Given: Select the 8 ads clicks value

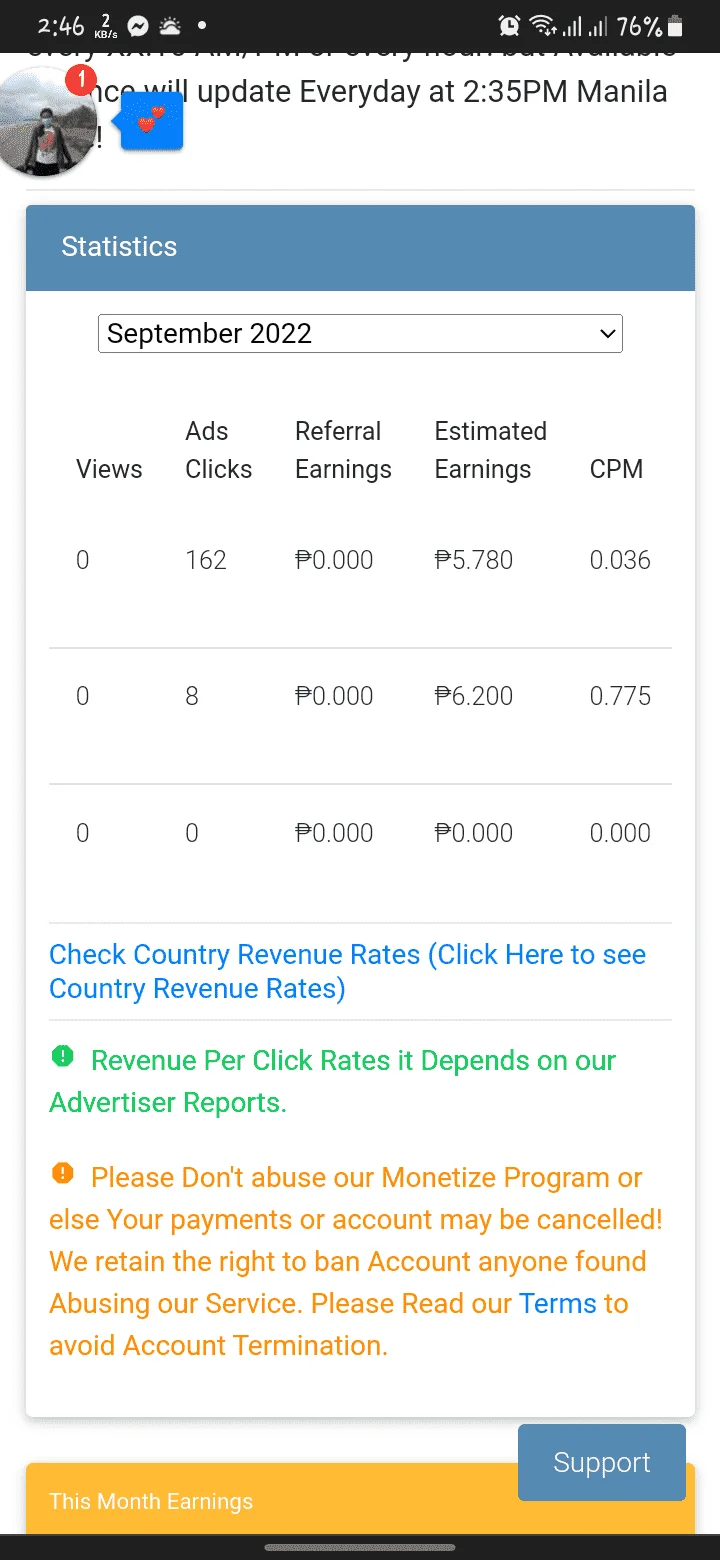Looking at the screenshot, I should pos(192,696).
